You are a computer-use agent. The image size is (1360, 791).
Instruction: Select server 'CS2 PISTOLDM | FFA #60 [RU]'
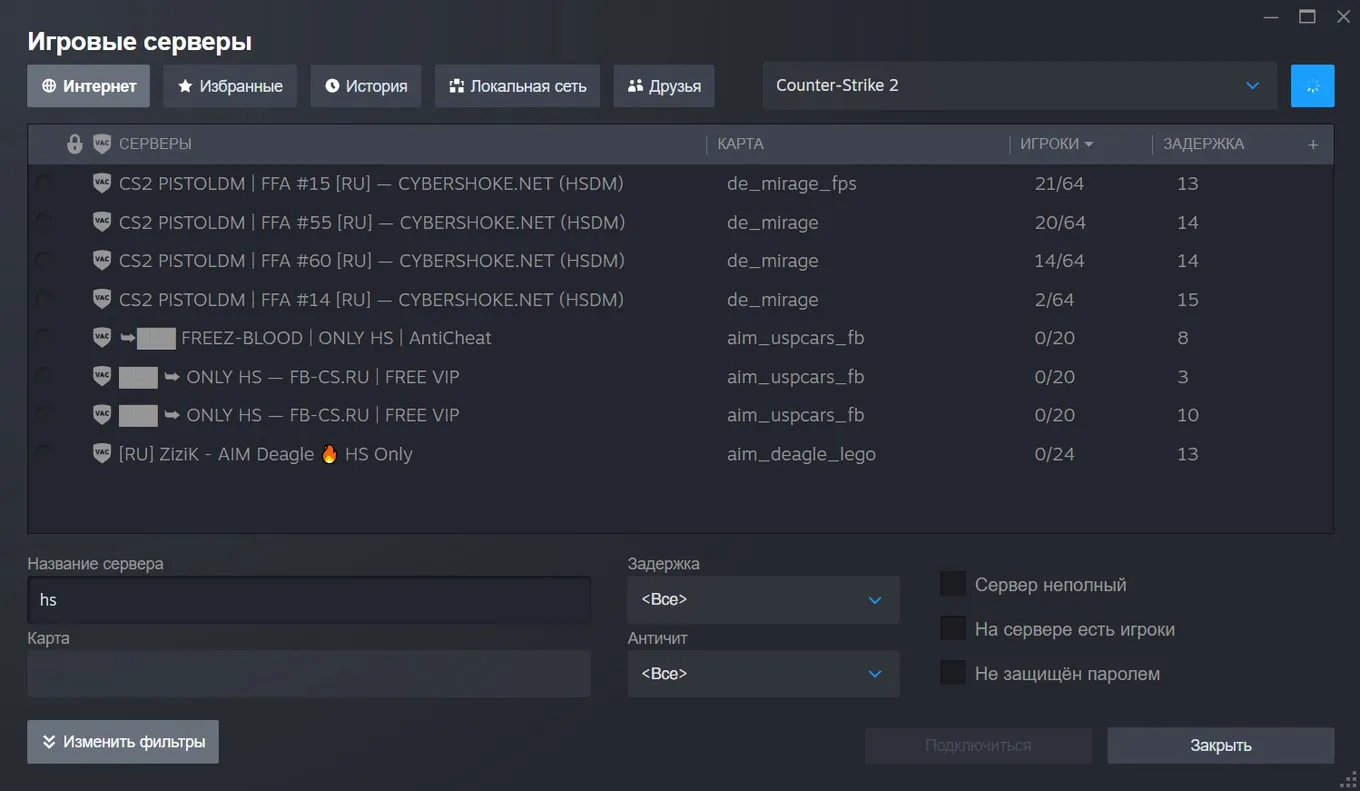pos(372,260)
